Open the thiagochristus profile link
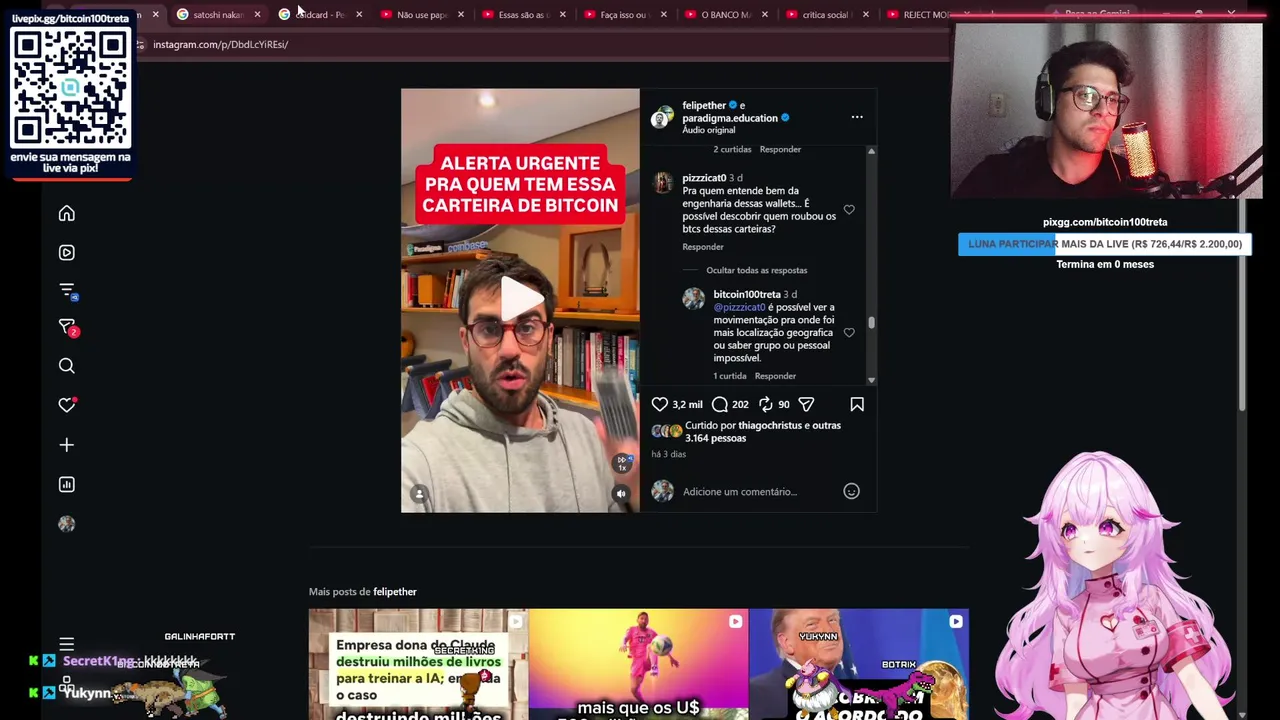1280x720 pixels. 773,425
